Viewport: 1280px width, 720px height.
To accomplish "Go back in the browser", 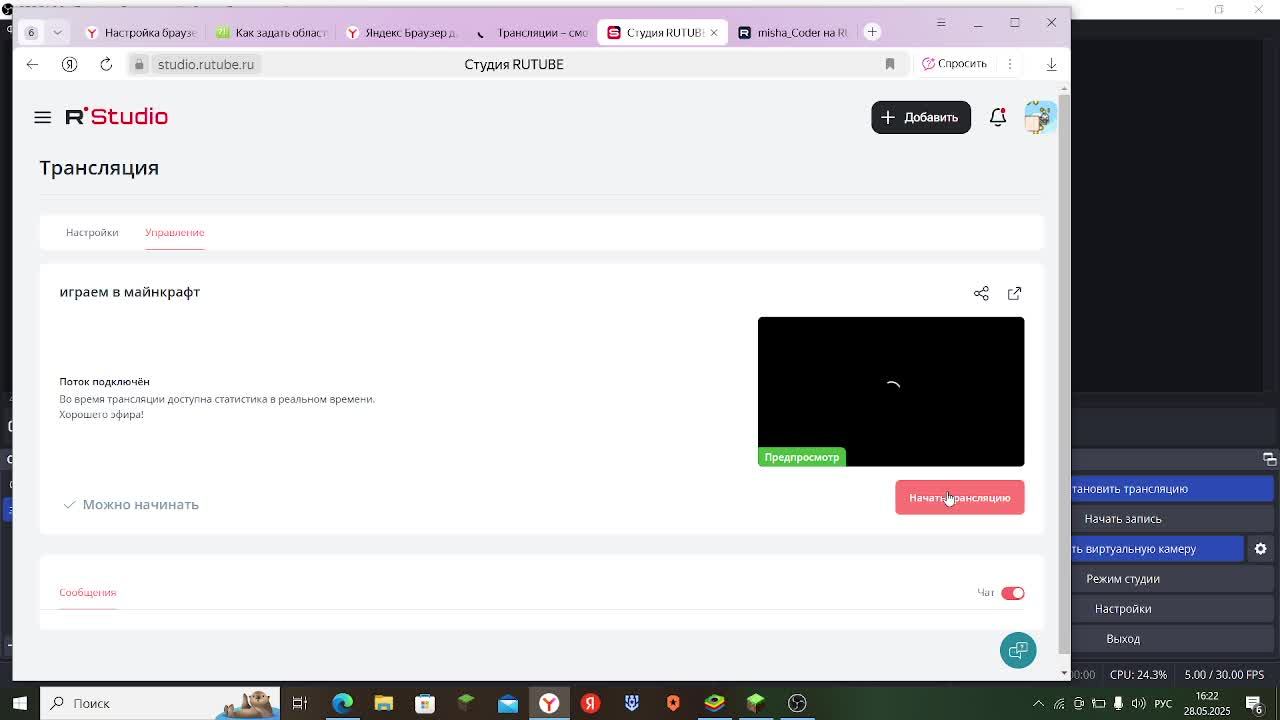I will [x=32, y=64].
